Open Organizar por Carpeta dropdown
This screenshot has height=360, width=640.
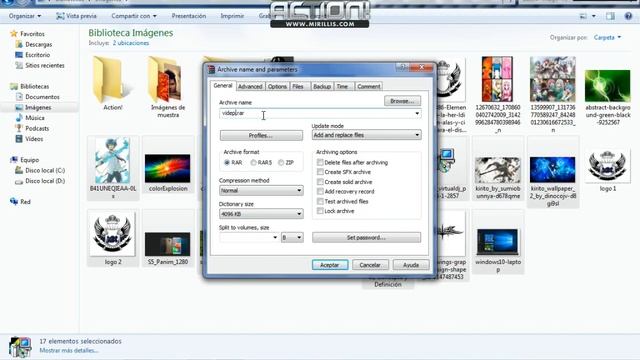[x=607, y=38]
